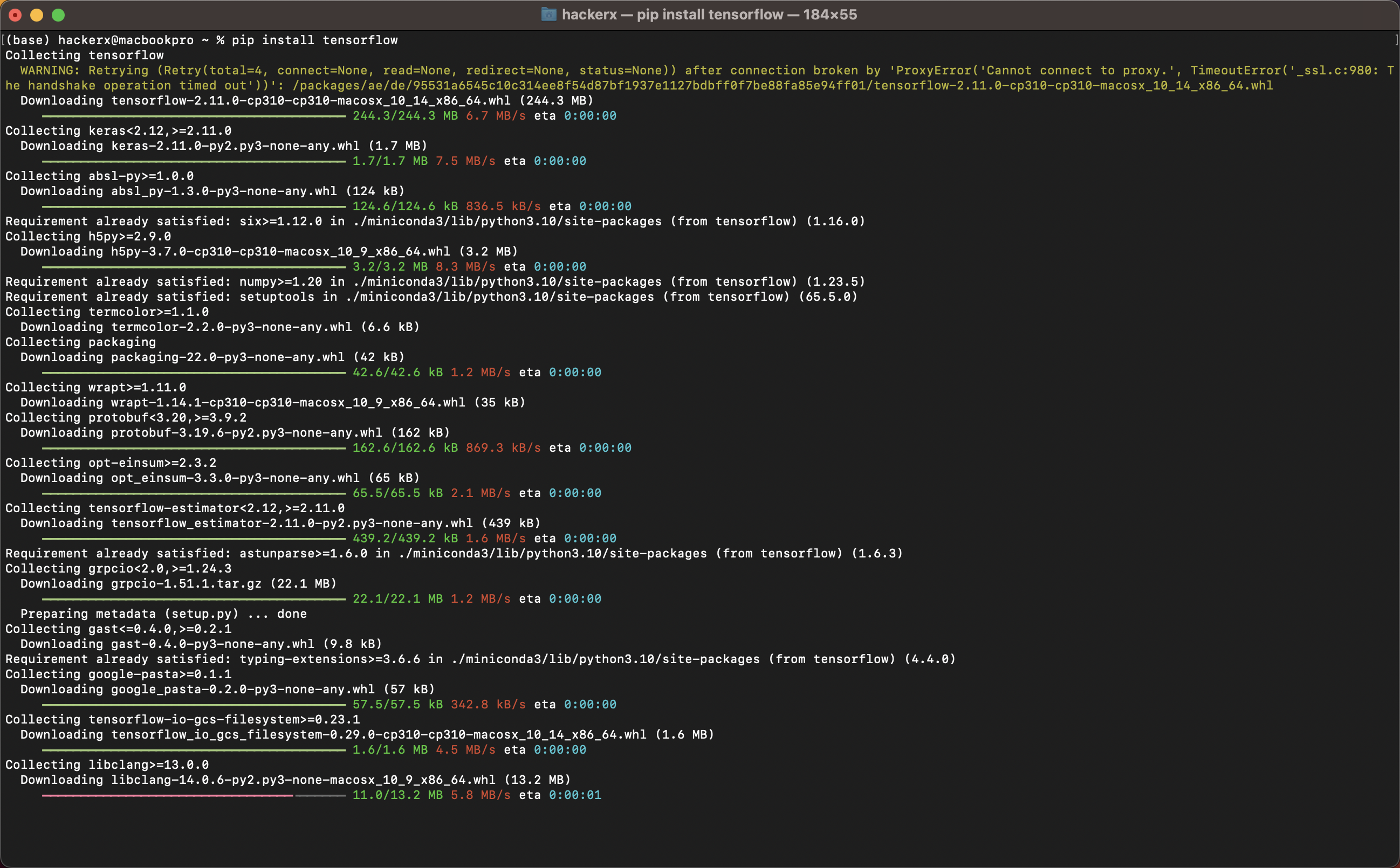Click 'Downloading termcolor-2.2.0-py3-none-any.whl' line
Viewport: 1400px width, 868px height.
[220, 327]
